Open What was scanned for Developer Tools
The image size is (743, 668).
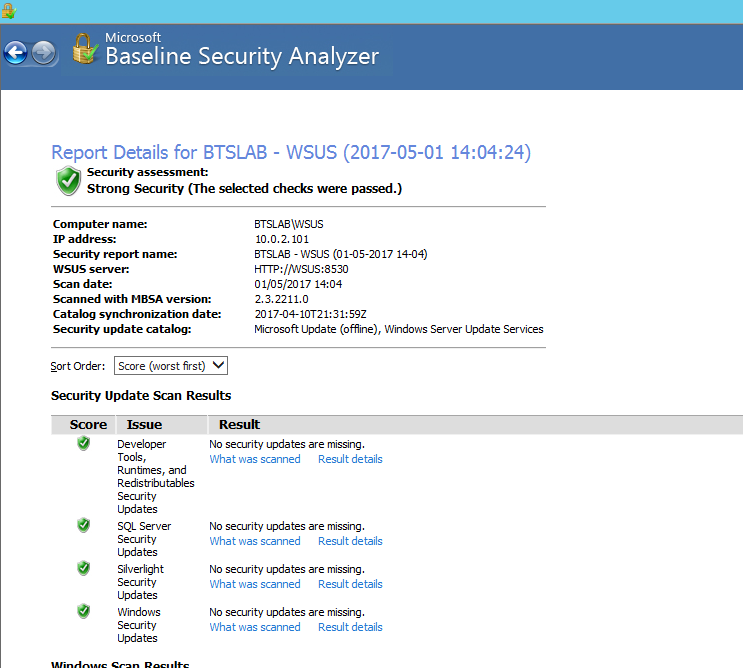(x=255, y=459)
